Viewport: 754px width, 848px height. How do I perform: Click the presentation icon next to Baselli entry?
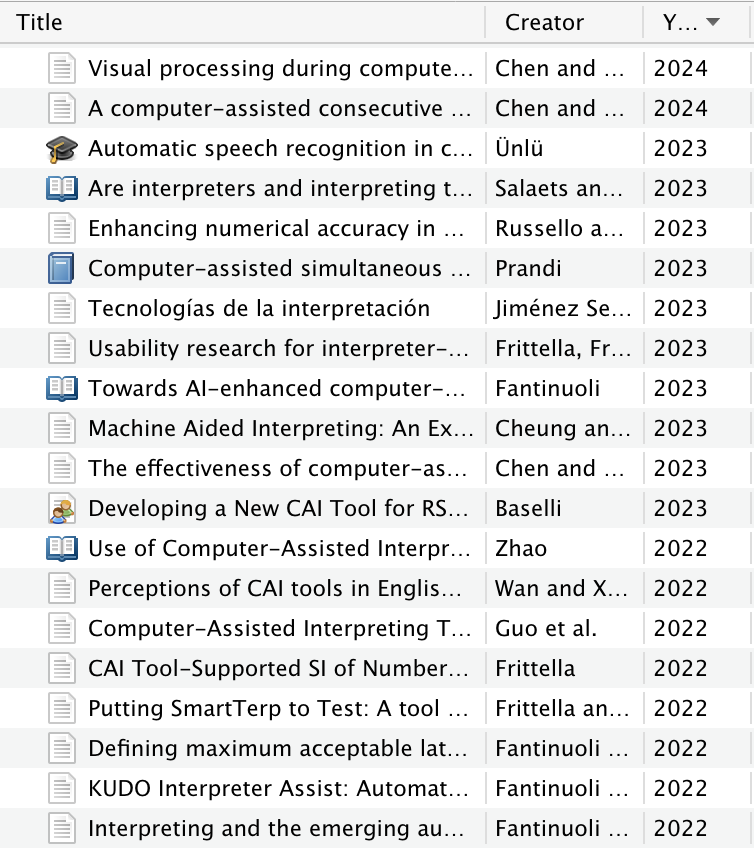[x=62, y=509]
